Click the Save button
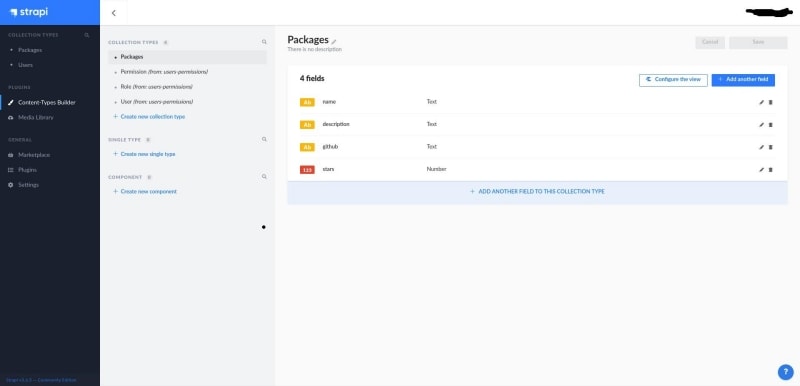 point(758,42)
